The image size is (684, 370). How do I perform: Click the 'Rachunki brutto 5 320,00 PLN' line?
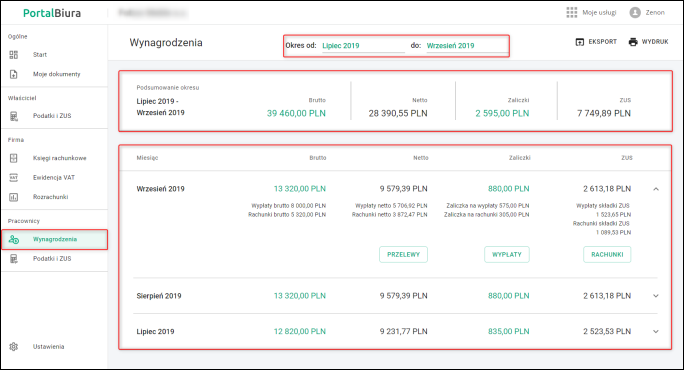(287, 215)
